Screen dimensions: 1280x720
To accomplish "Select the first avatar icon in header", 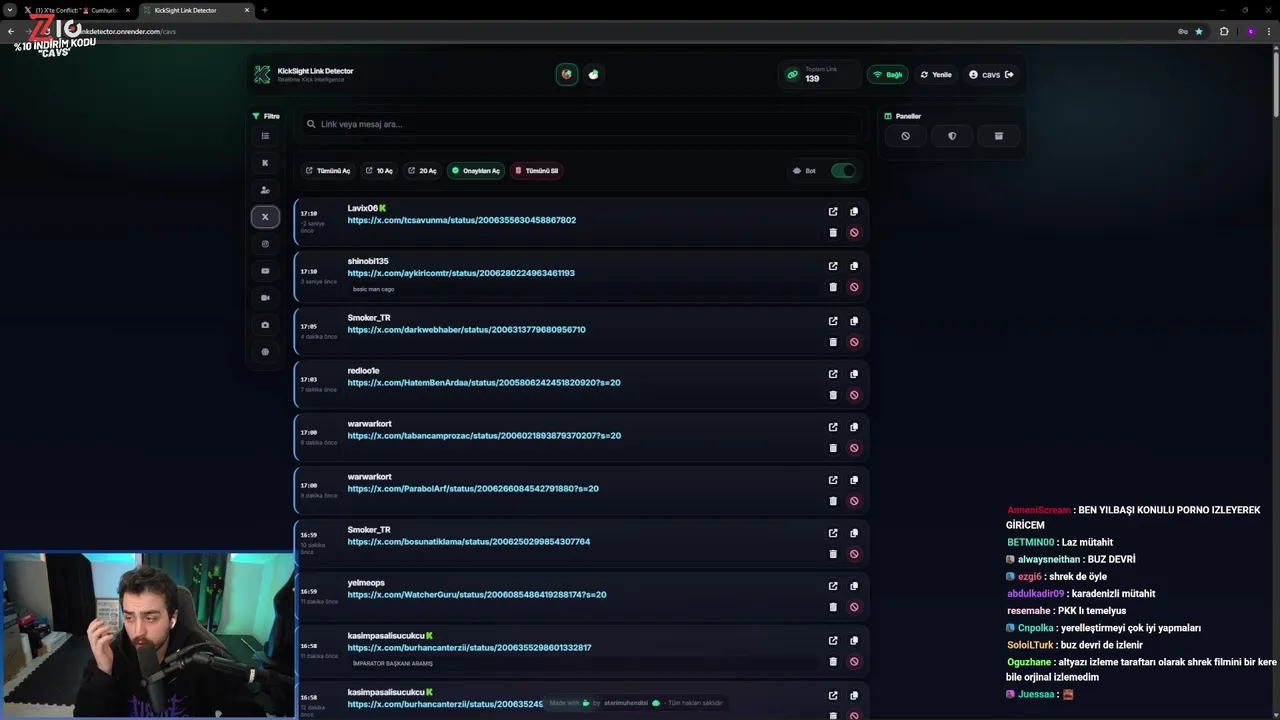I will 567,74.
